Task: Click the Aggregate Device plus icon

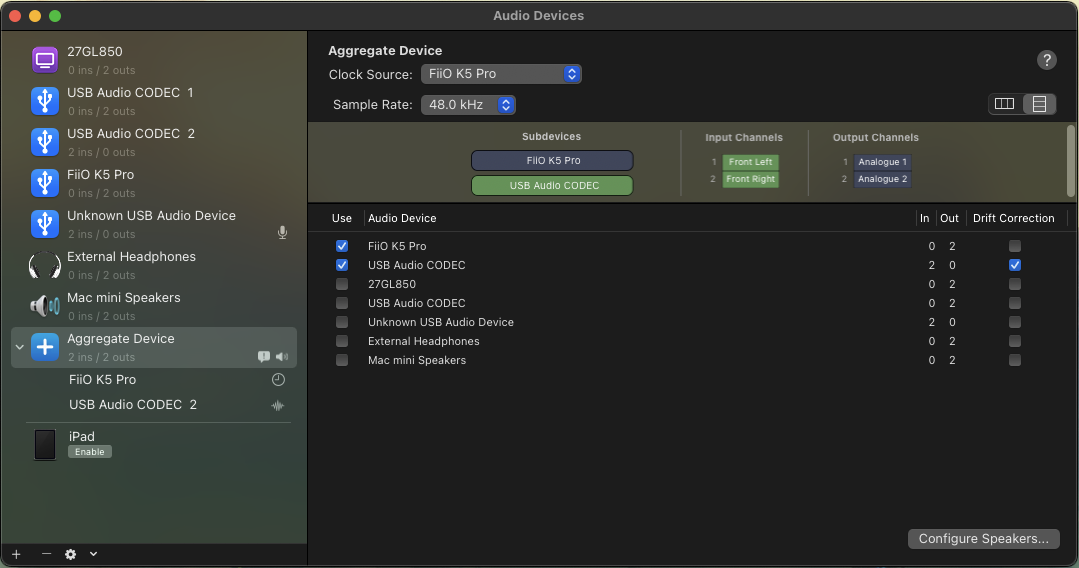Action: point(45,347)
